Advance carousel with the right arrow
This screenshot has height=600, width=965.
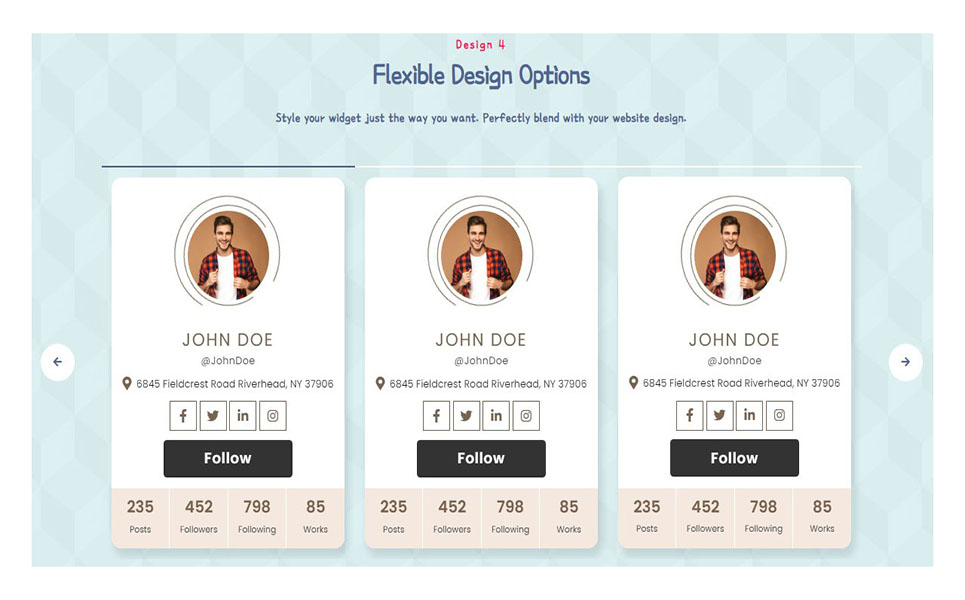coord(905,362)
